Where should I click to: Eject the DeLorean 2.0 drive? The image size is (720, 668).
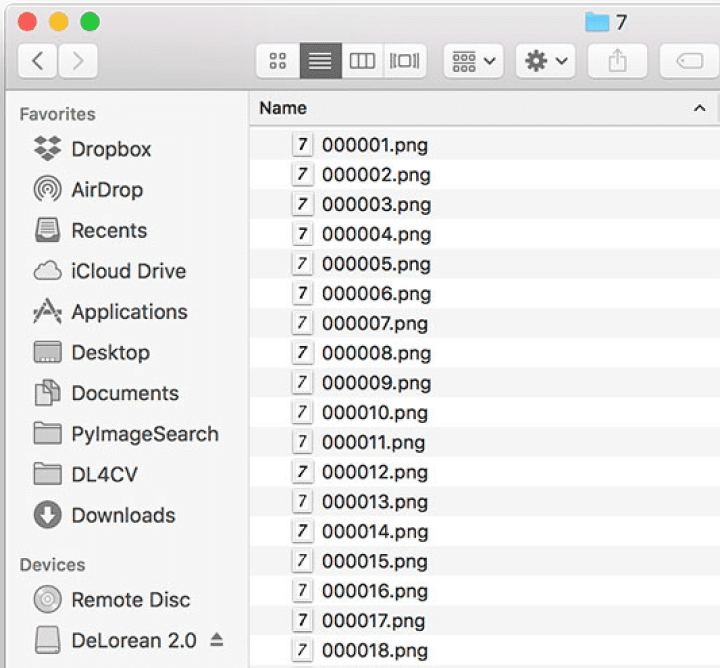pos(217,640)
